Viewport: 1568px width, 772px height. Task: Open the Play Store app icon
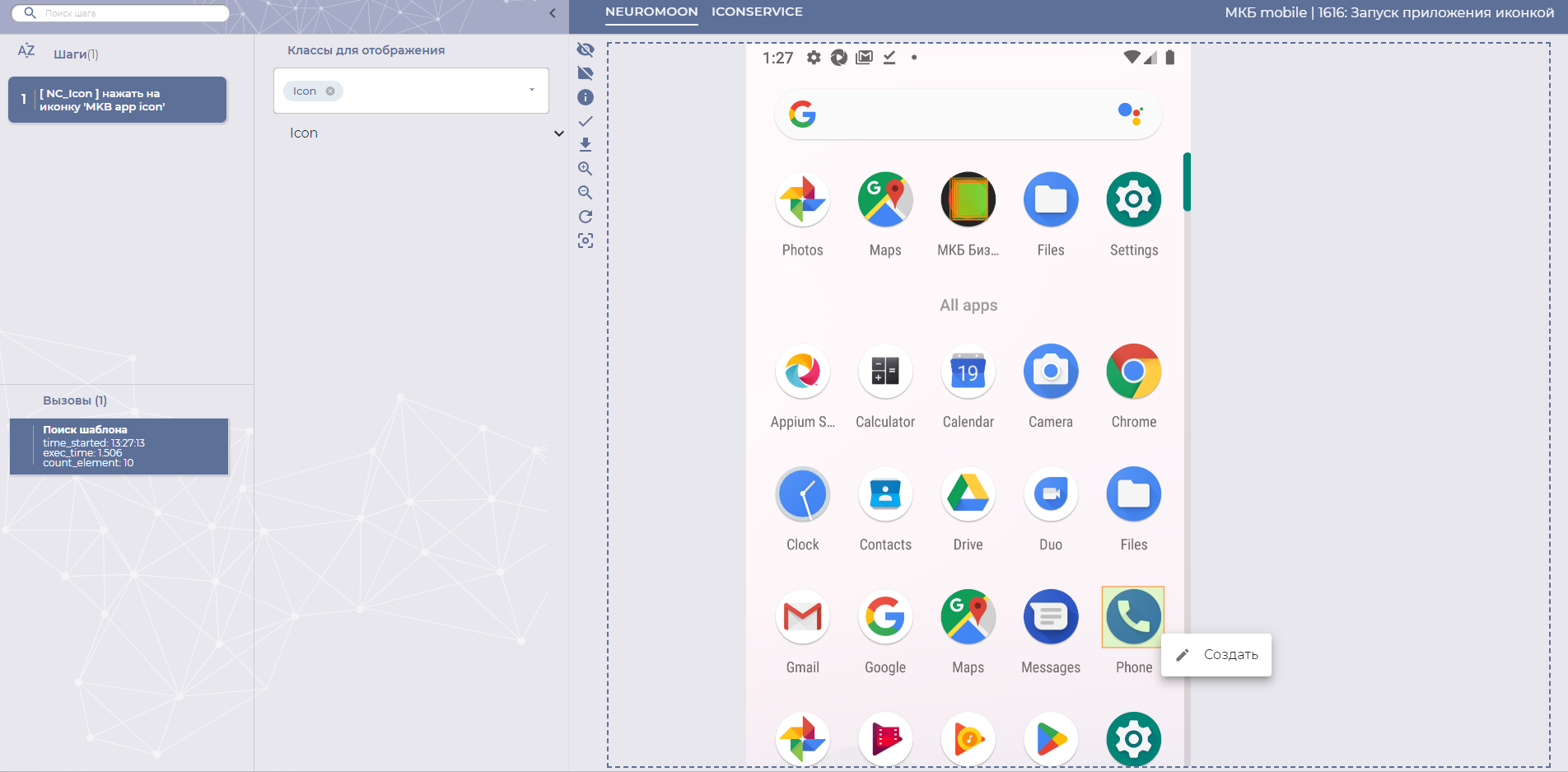pyautogui.click(x=1051, y=739)
